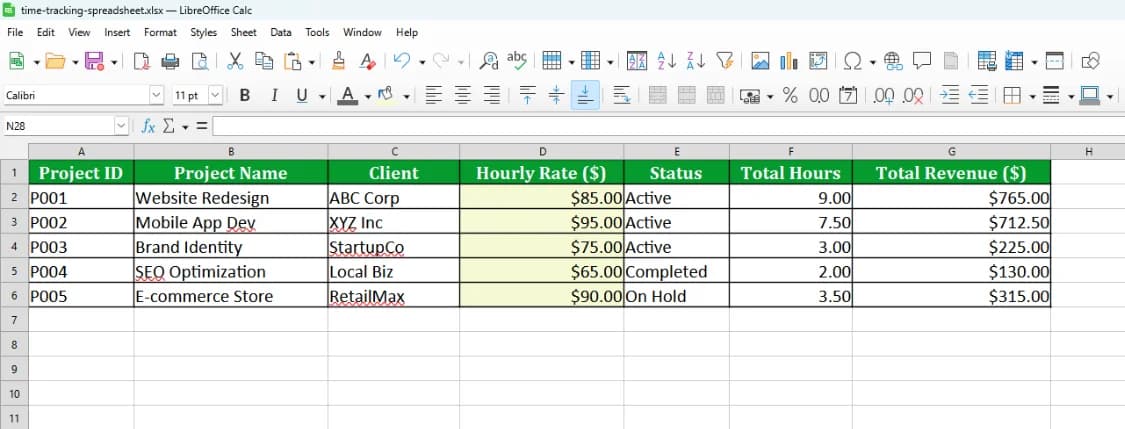Open the Draw shapes icon

point(1091,61)
